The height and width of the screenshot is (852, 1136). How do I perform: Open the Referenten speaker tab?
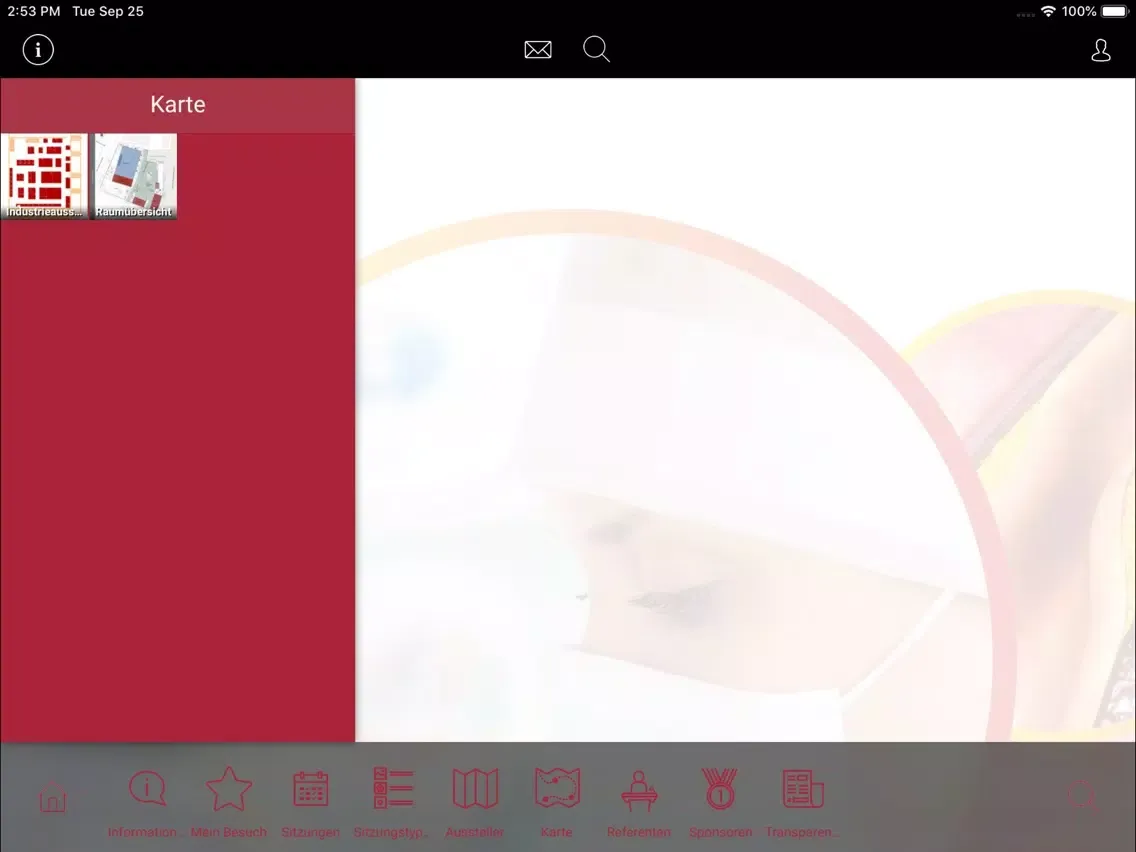pyautogui.click(x=638, y=803)
